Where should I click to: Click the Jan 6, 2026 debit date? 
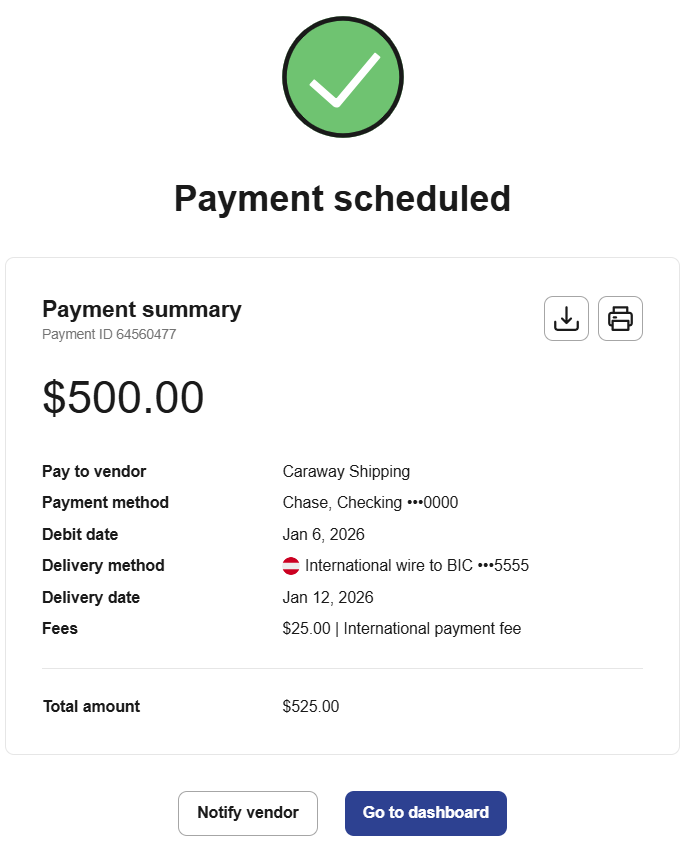point(324,534)
